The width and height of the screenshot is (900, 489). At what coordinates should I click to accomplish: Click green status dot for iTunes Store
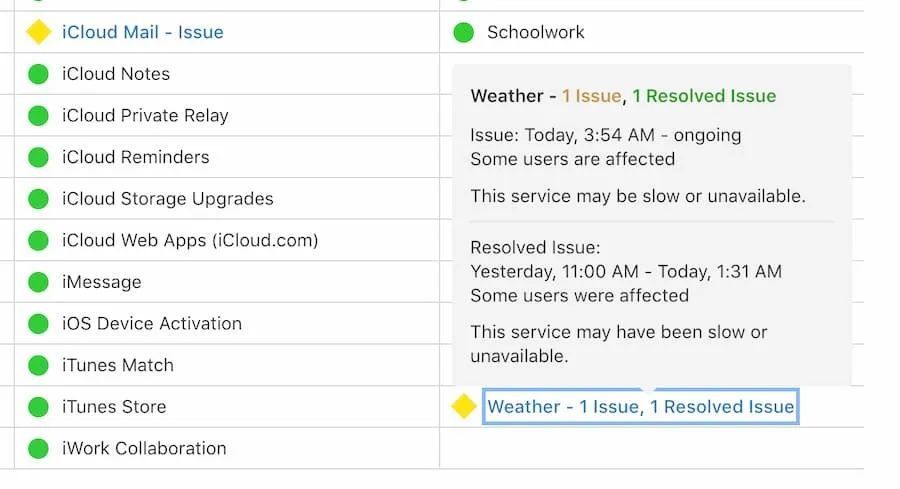[38, 407]
